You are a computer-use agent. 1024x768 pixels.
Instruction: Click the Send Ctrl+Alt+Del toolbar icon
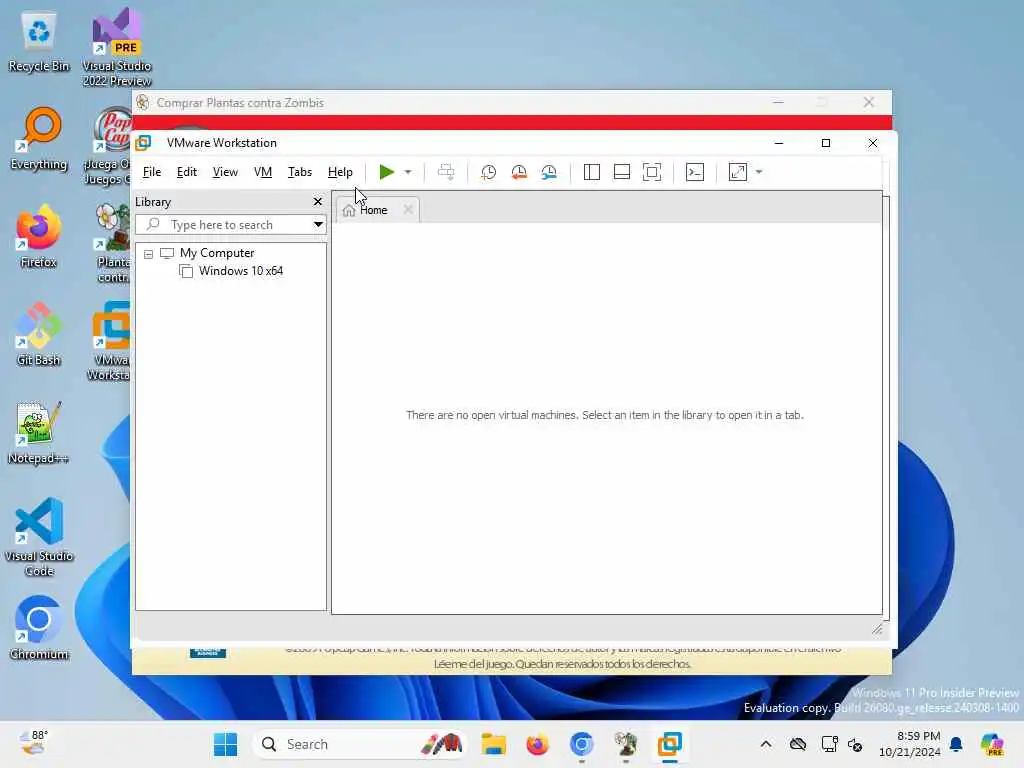(446, 172)
